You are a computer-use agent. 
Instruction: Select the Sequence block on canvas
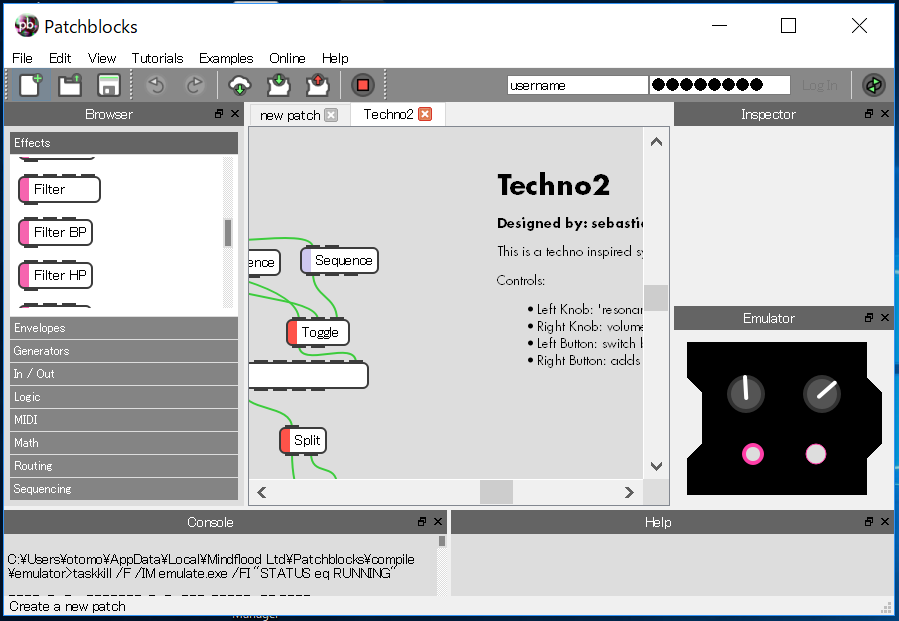click(339, 260)
